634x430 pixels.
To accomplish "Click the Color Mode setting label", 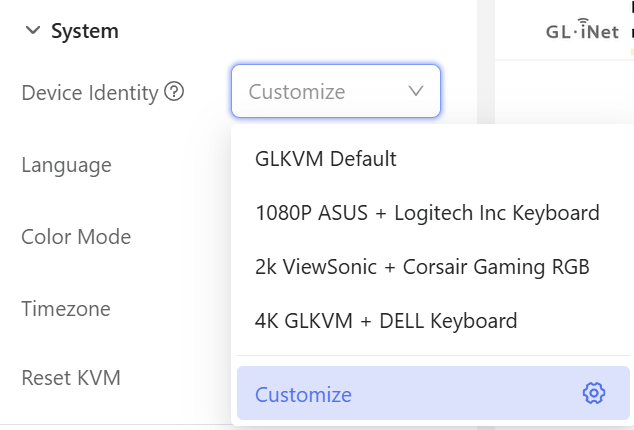I will pos(76,237).
